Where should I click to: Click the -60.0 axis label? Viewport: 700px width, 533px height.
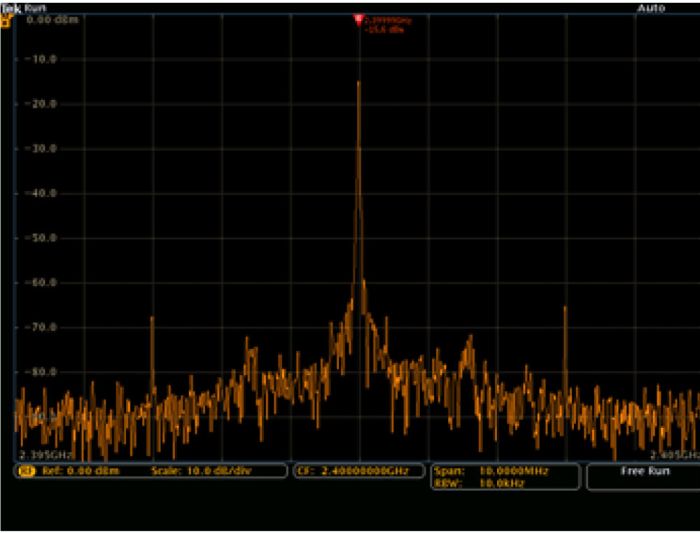pos(41,283)
